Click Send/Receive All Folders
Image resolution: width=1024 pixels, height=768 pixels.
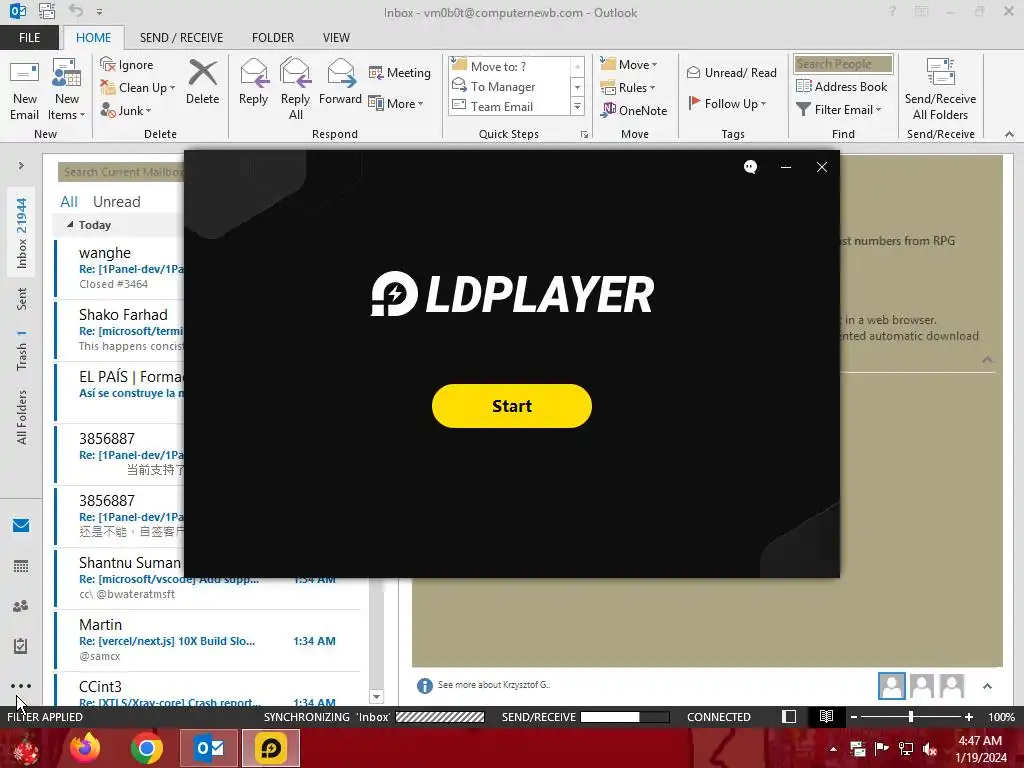pos(940,90)
